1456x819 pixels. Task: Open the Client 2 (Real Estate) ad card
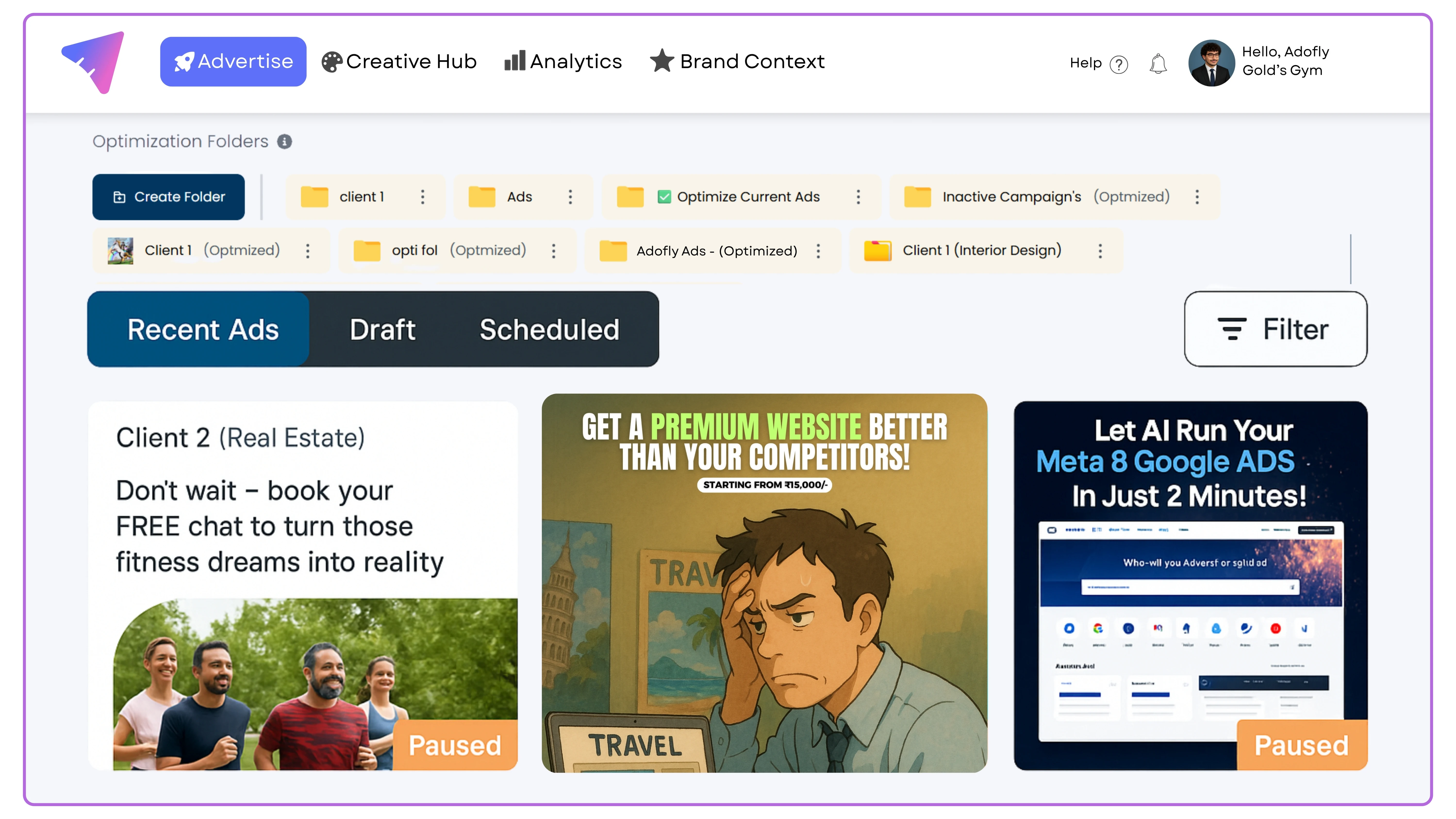click(303, 586)
